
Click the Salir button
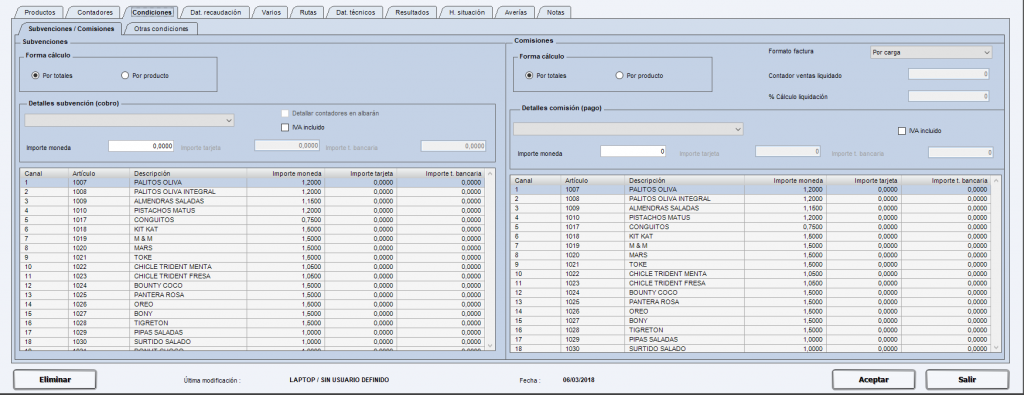coord(967,379)
